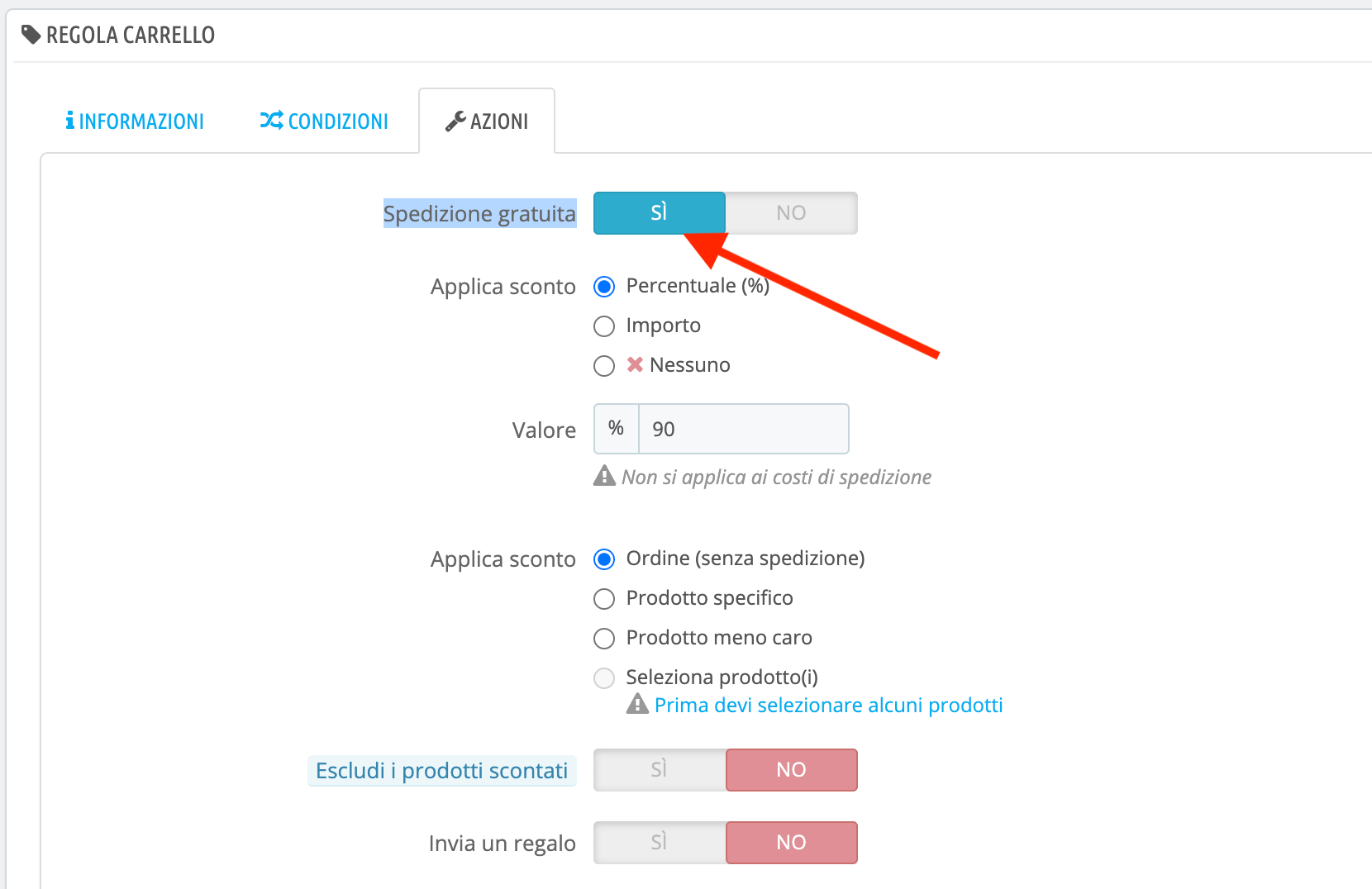Enable SÌ for Escludi i prodotti scontati
1372x889 pixels.
659,770
